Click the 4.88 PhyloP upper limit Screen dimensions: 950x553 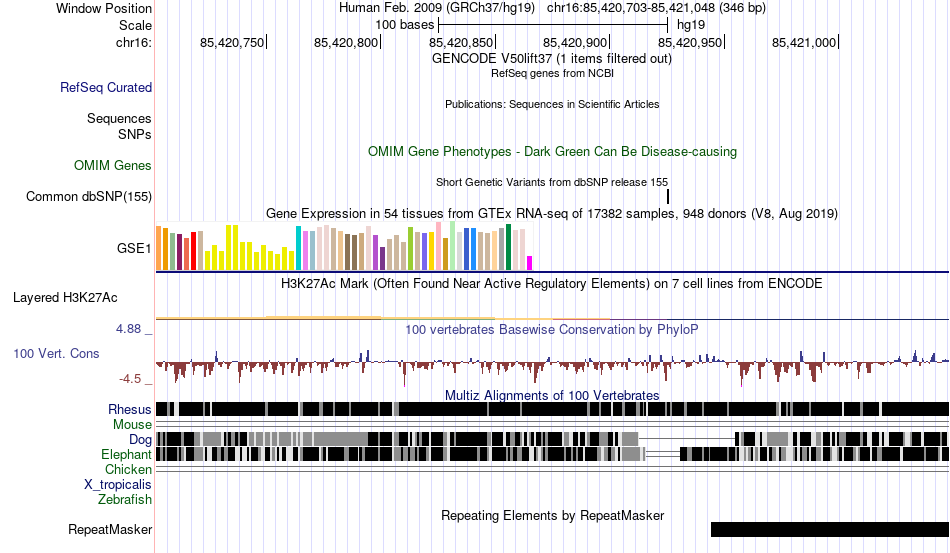pyautogui.click(x=128, y=329)
